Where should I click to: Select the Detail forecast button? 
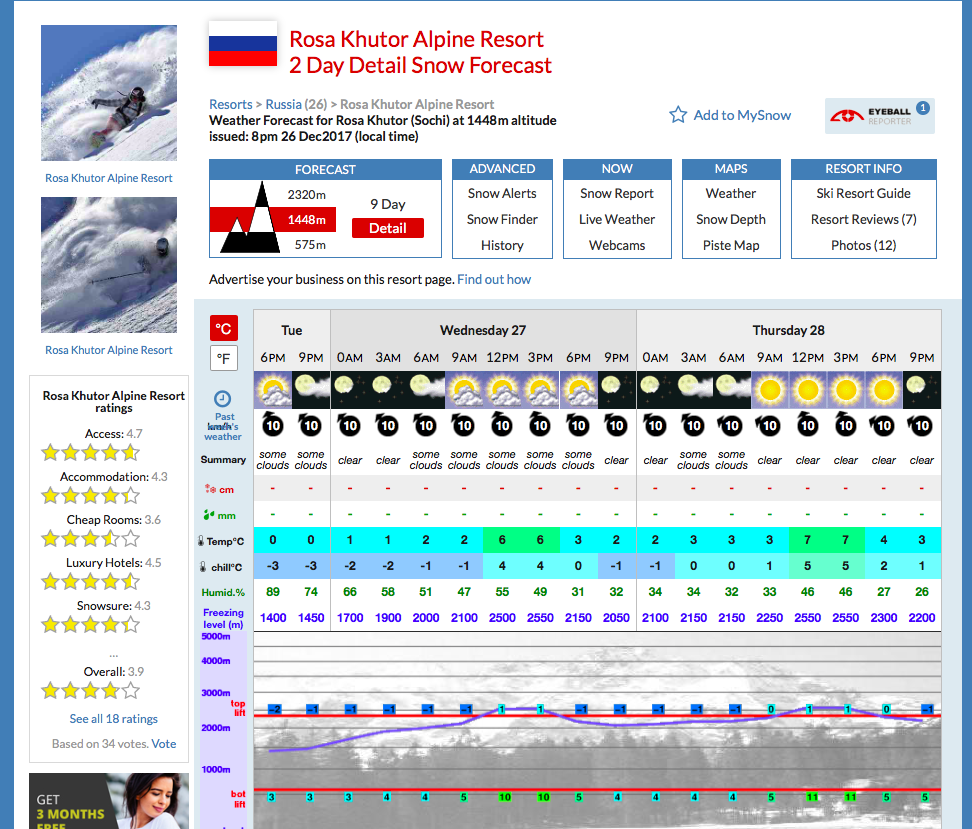pos(388,228)
